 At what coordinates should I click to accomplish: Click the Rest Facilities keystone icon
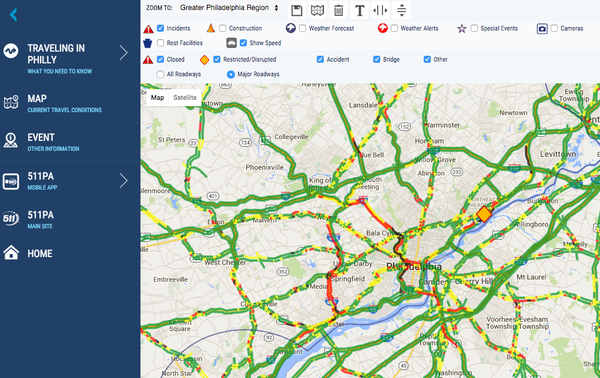click(x=148, y=43)
